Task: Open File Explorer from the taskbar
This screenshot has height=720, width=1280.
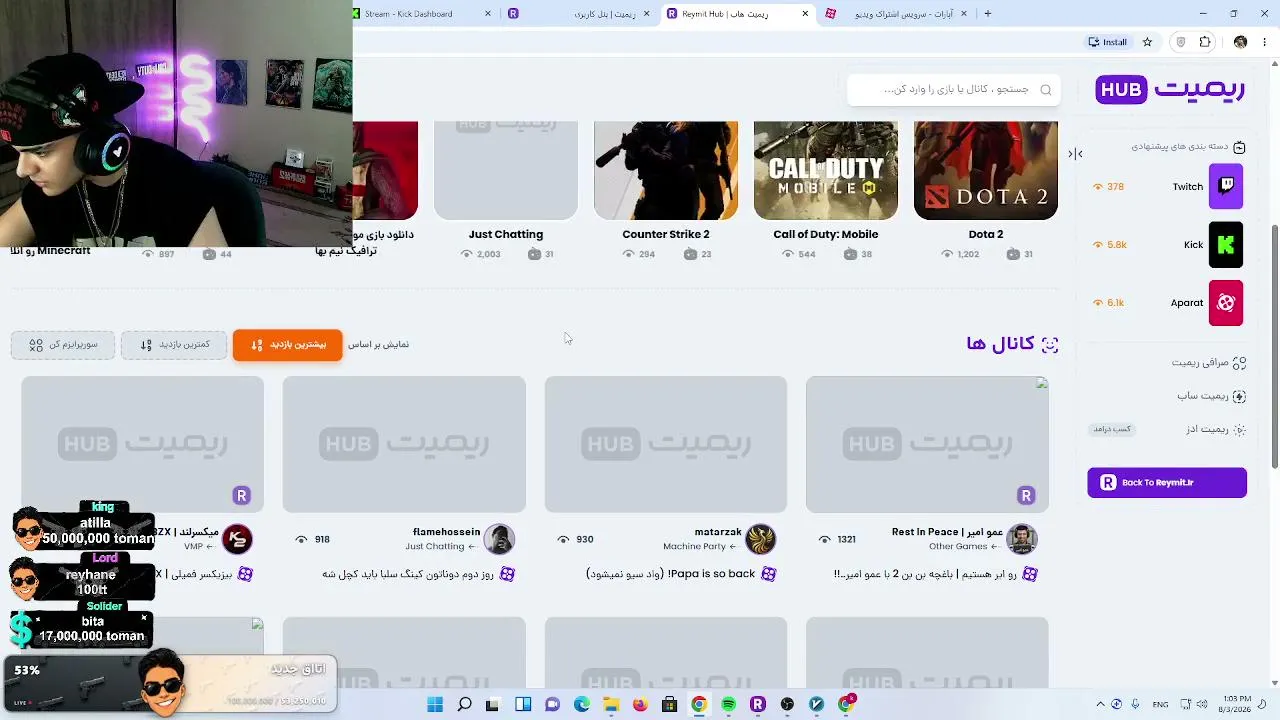Action: (x=611, y=705)
